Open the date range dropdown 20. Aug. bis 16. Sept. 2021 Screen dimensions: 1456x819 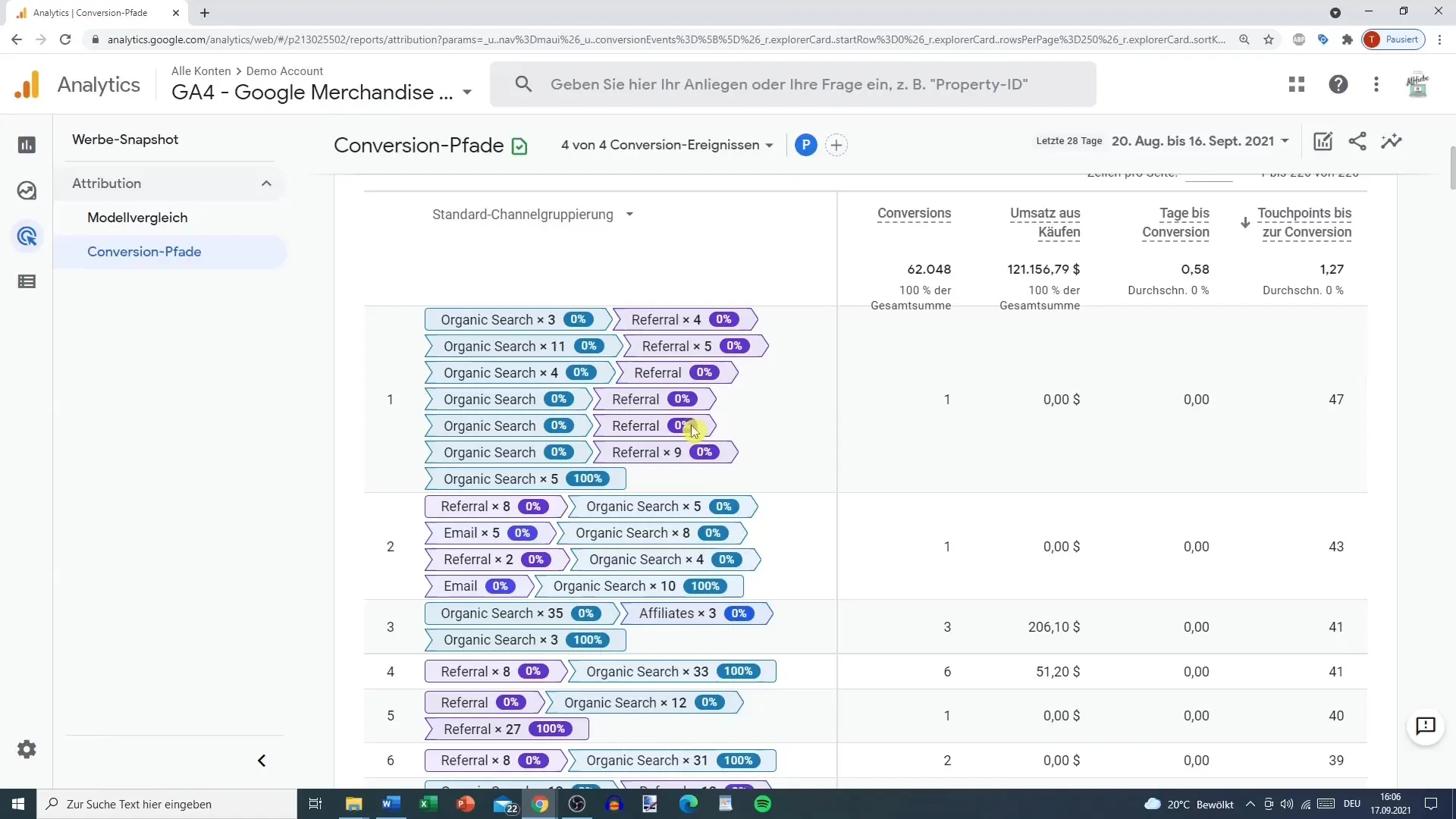click(x=1200, y=141)
